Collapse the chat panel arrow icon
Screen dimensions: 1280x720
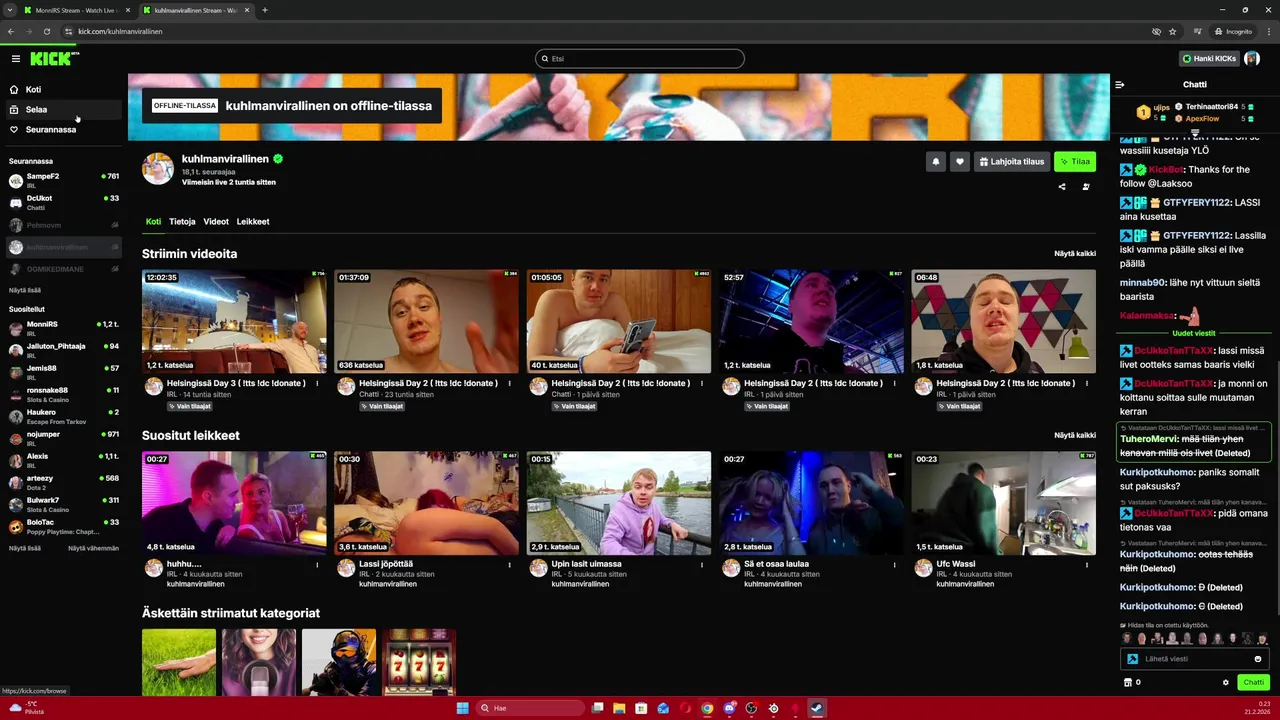[1120, 85]
